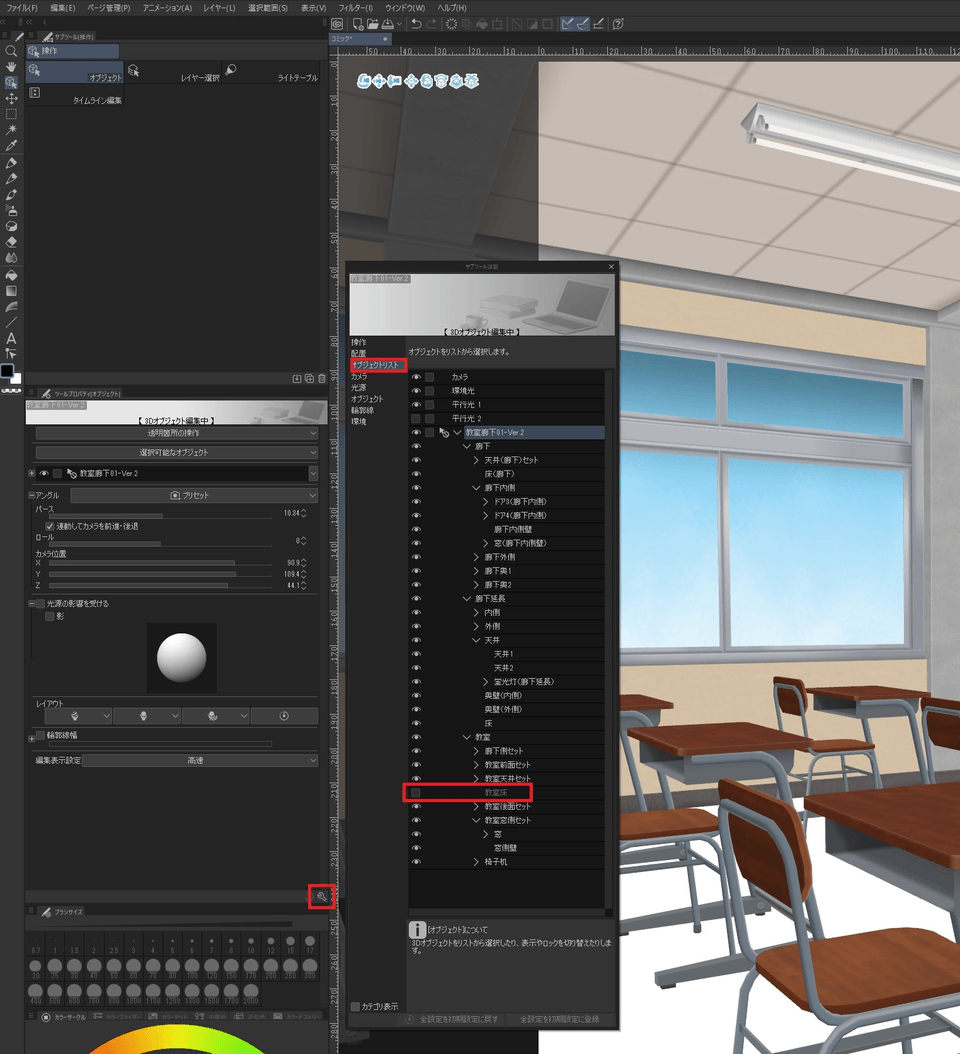Image resolution: width=960 pixels, height=1054 pixels.
Task: Select the Move layer tool
Action: pyautogui.click(x=11, y=98)
